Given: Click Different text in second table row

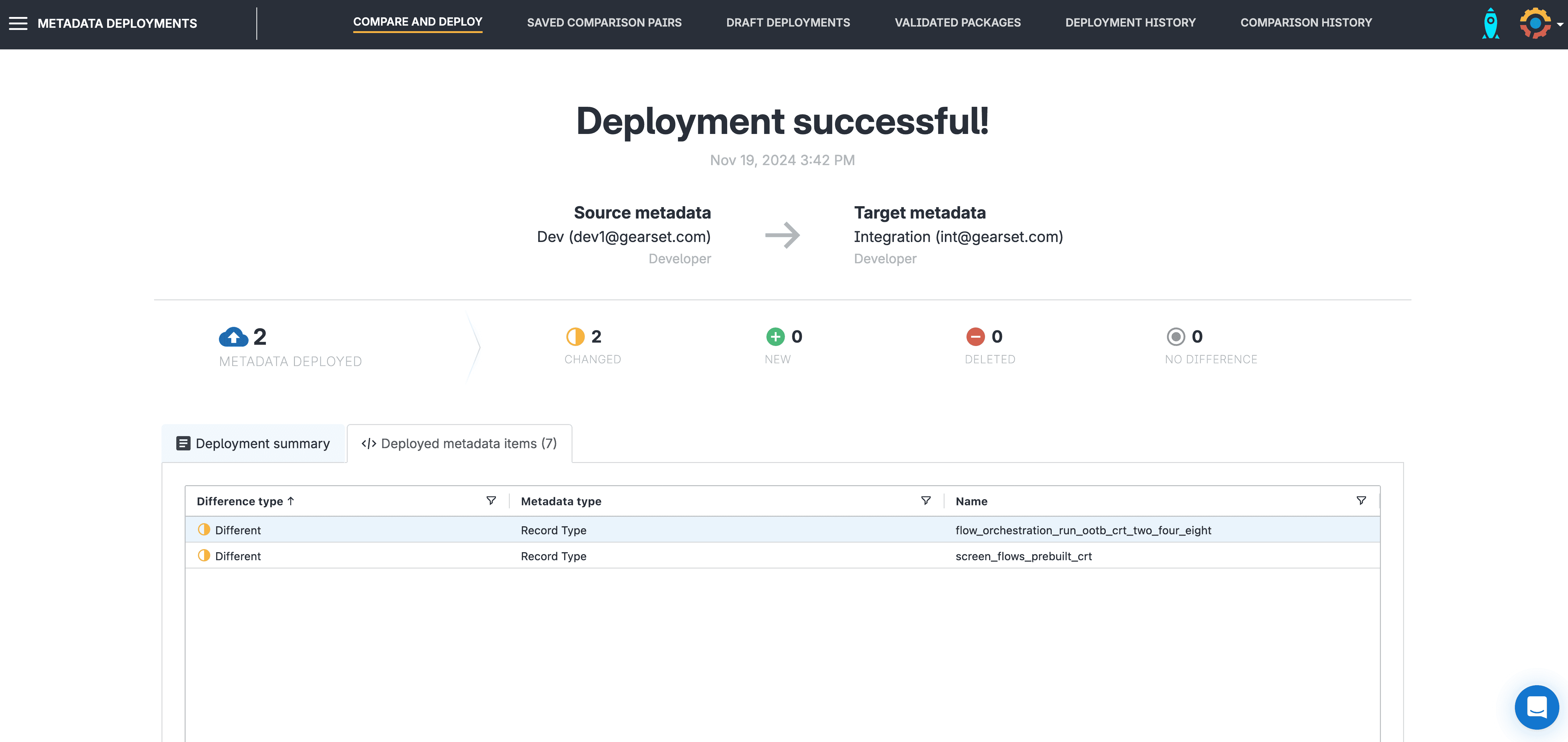Looking at the screenshot, I should (x=238, y=556).
